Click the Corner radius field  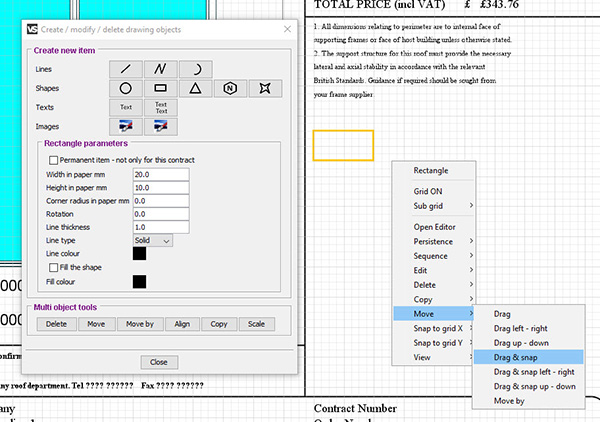point(161,201)
